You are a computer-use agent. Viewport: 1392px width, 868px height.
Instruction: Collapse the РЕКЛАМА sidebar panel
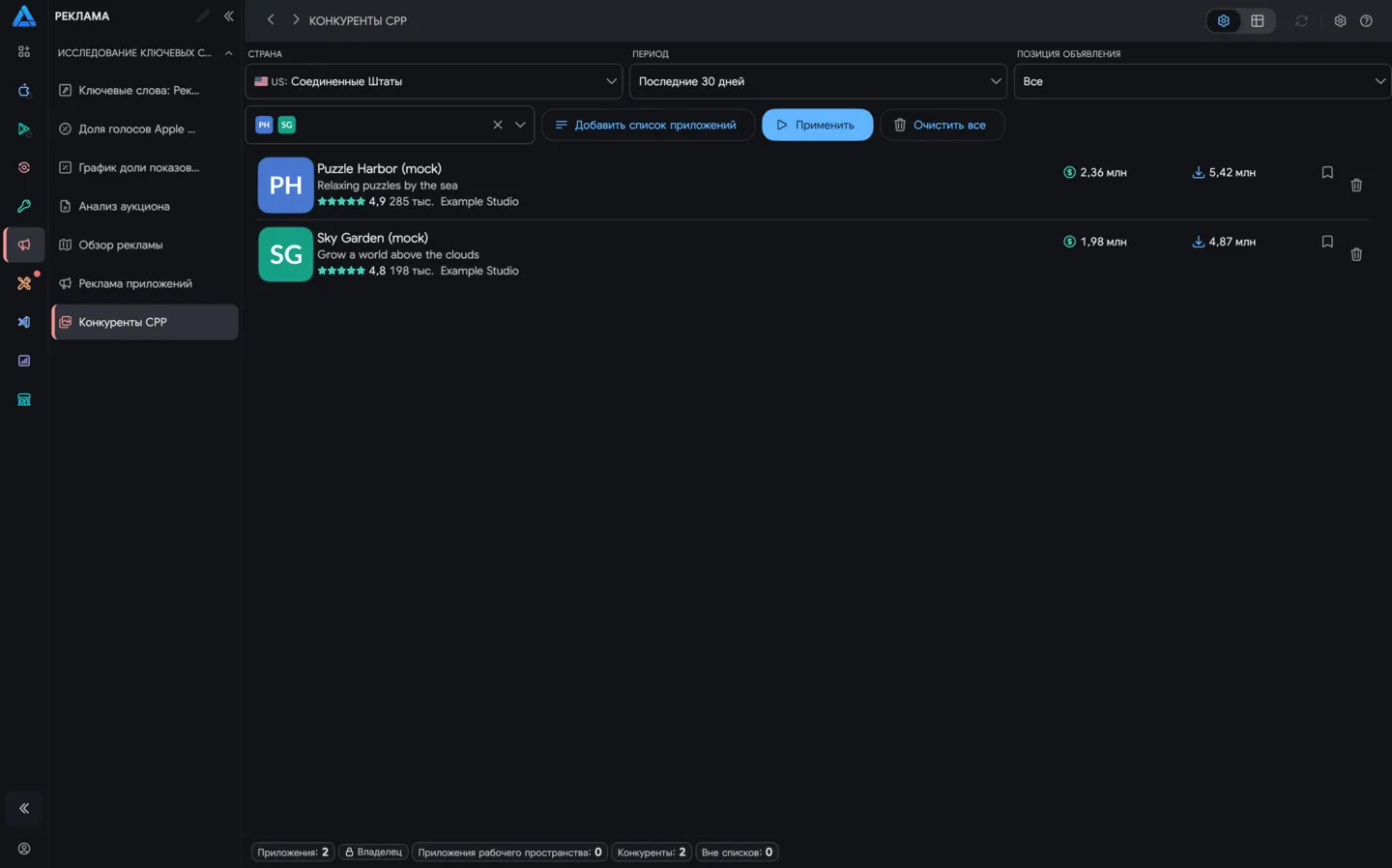click(x=229, y=15)
